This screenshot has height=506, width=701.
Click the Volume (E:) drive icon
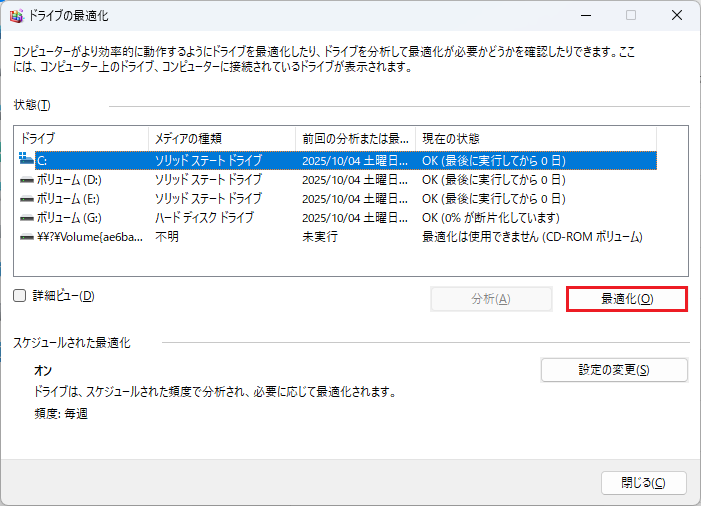pos(27,198)
